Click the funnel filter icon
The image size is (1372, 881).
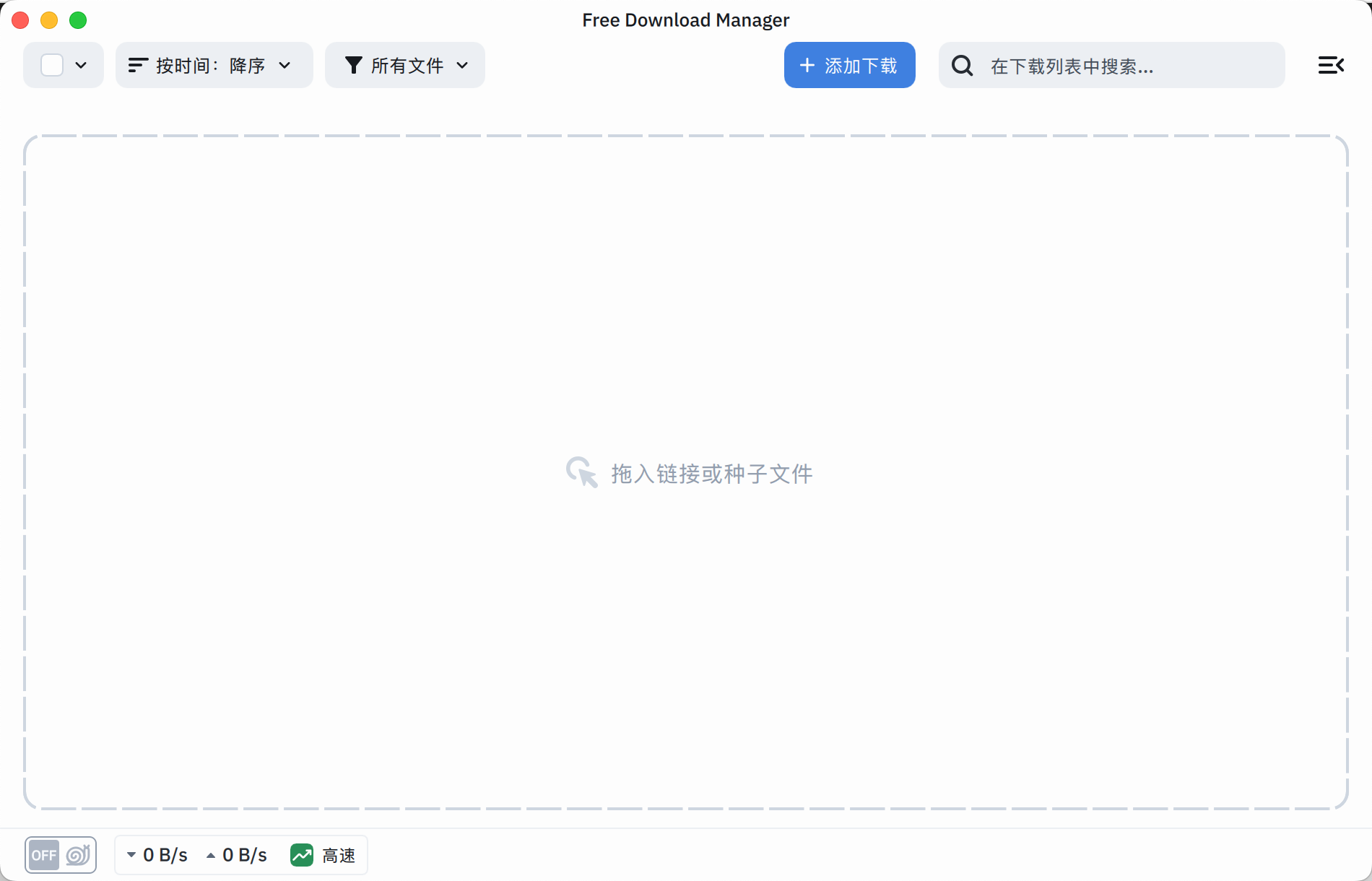coord(353,65)
